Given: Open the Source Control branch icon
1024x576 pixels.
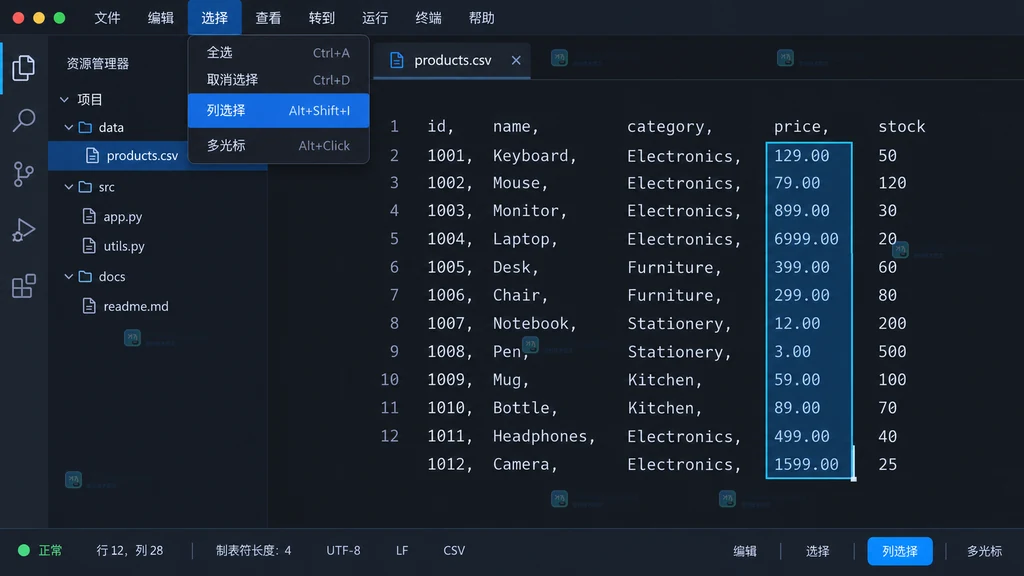Looking at the screenshot, I should pos(24,174).
